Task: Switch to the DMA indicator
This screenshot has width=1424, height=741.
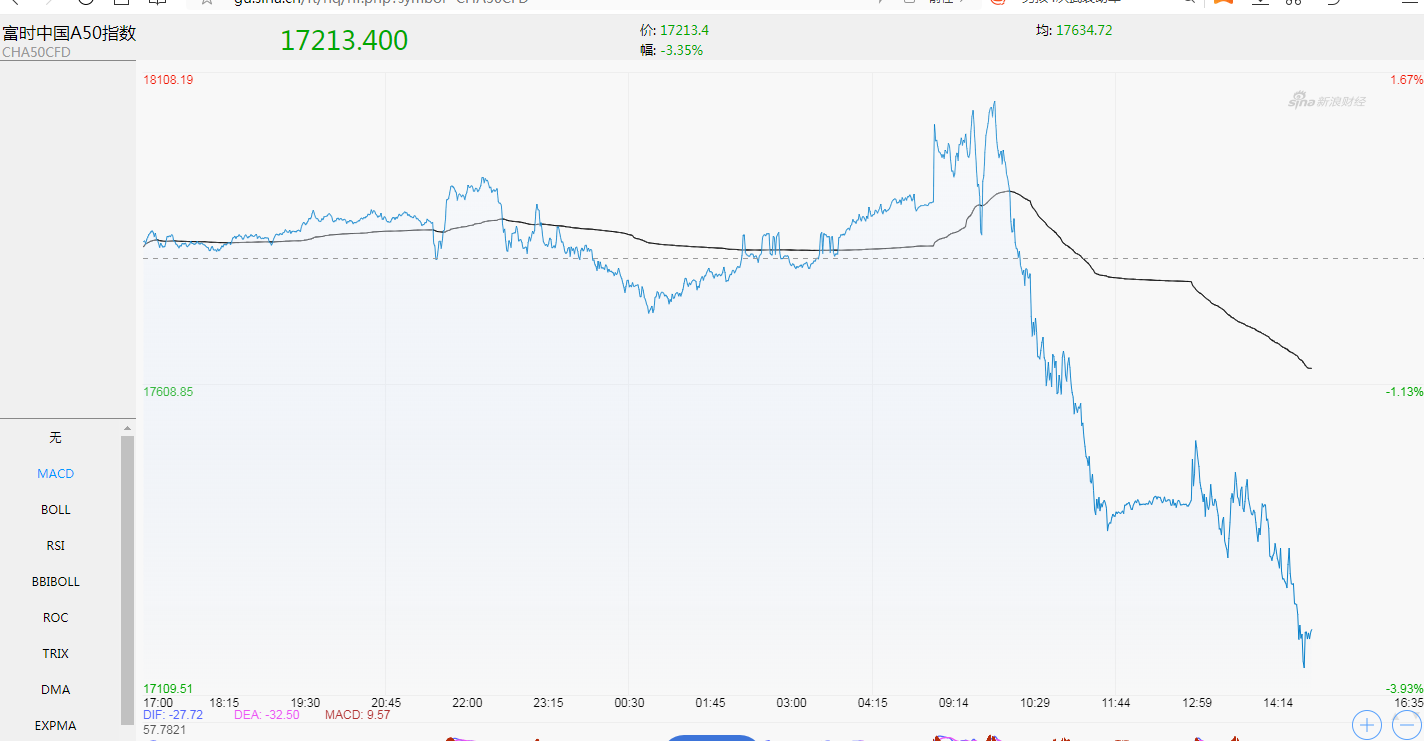Action: [56, 690]
